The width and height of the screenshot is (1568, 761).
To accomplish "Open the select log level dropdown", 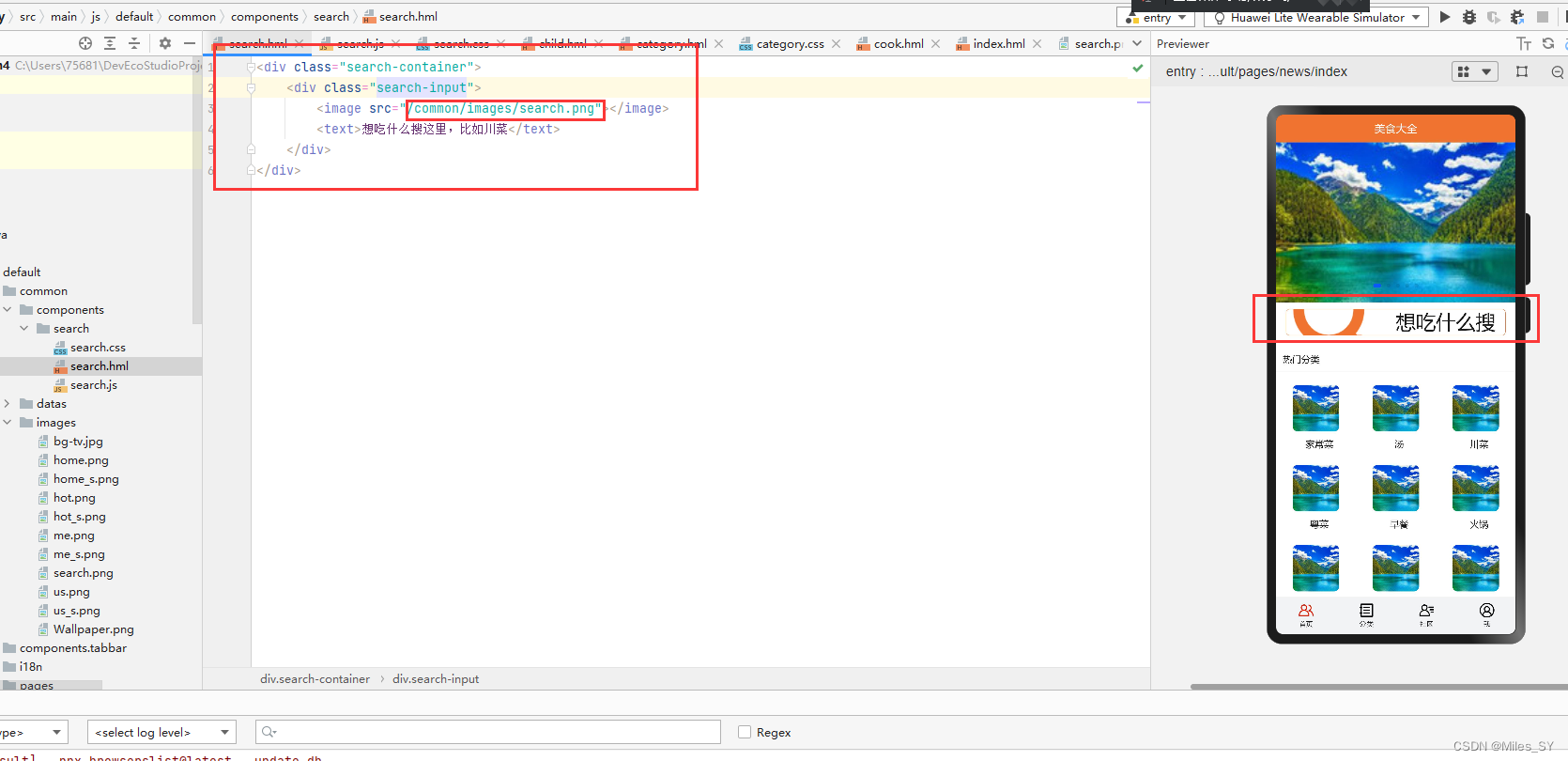I will click(x=161, y=732).
